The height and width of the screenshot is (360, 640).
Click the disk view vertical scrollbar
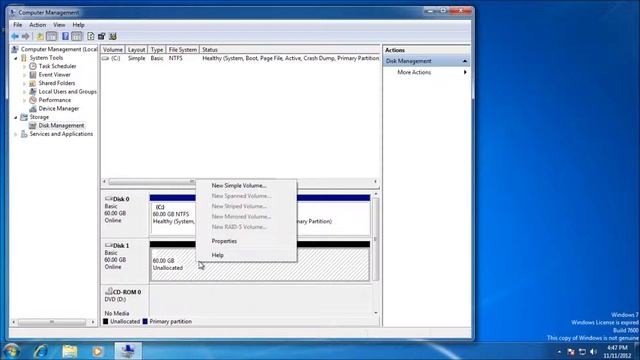(376, 253)
